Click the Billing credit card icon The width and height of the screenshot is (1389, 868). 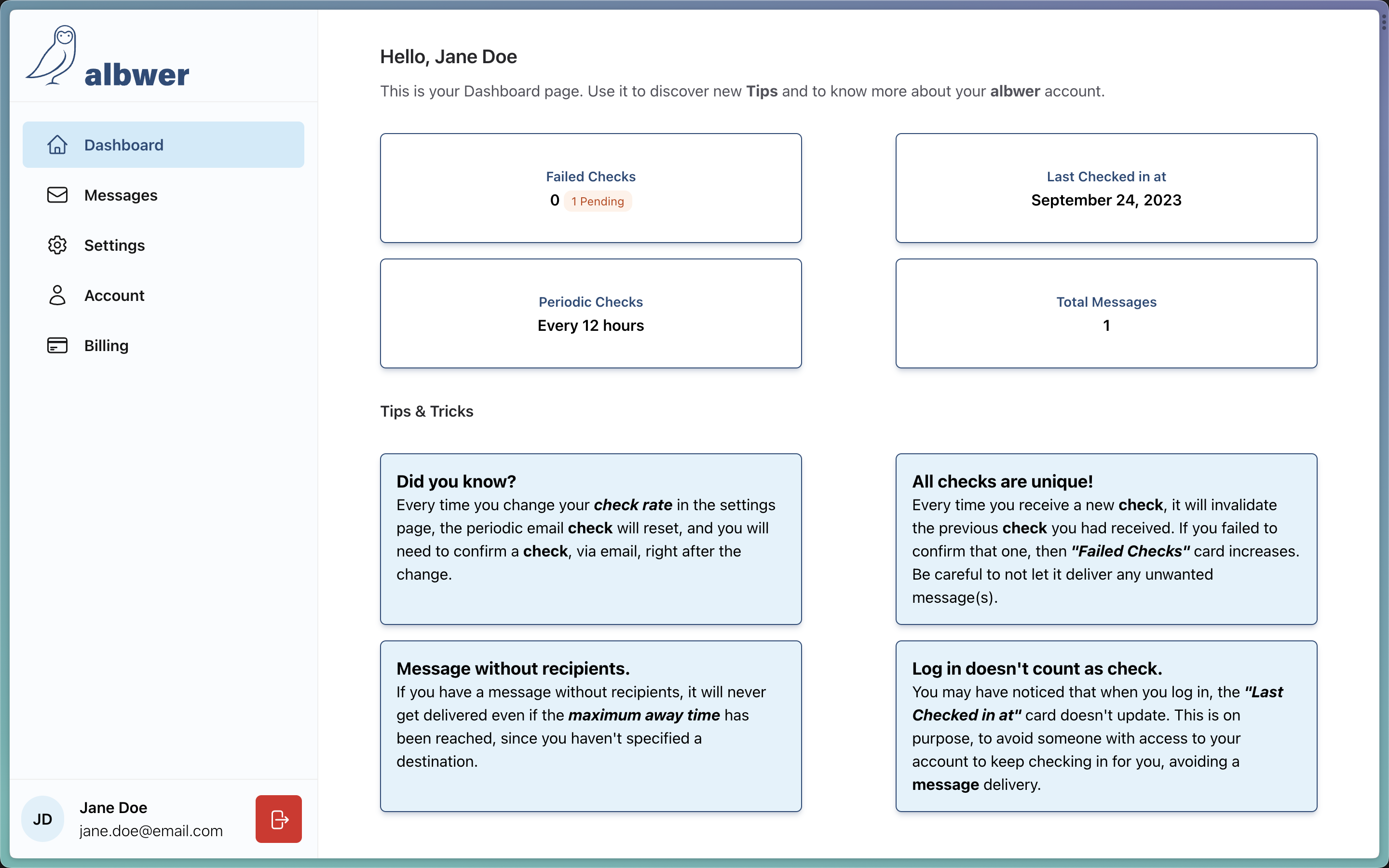tap(57, 345)
